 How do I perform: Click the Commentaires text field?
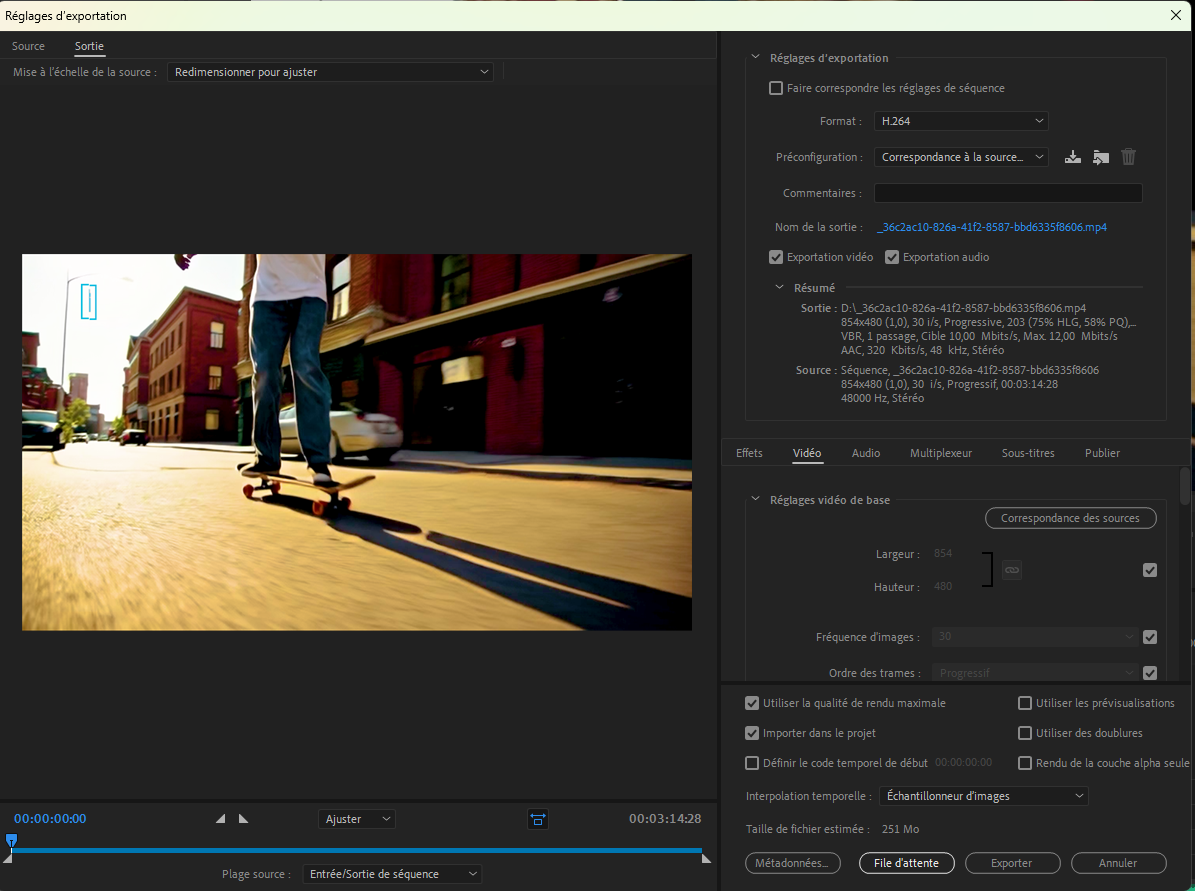pos(1007,193)
